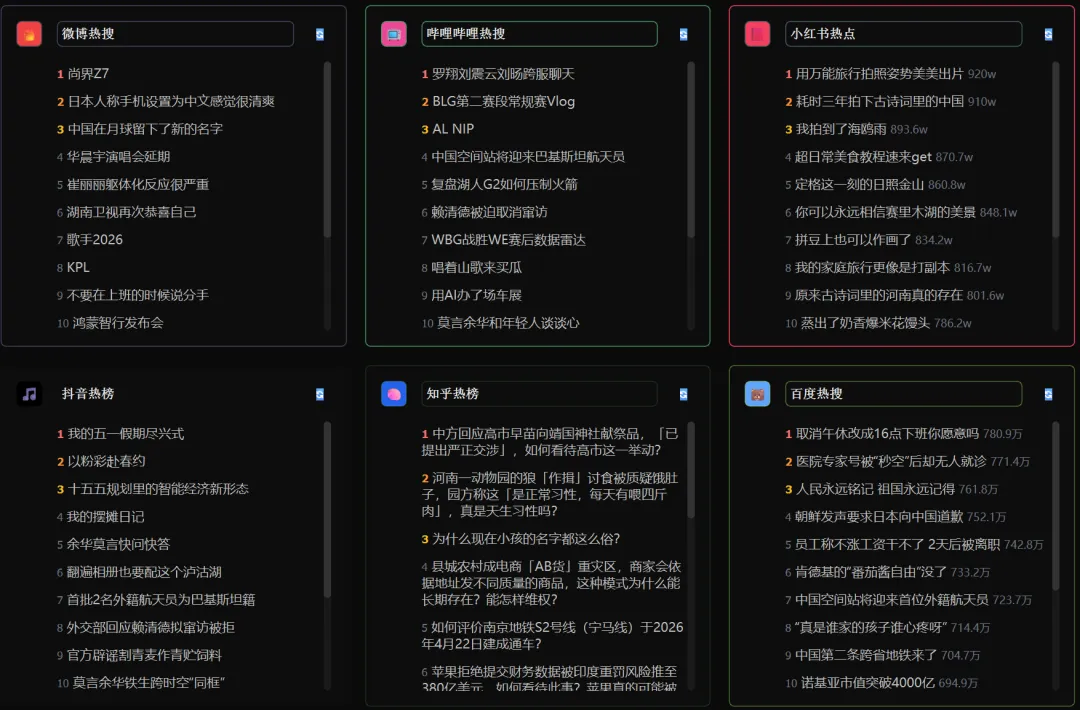The height and width of the screenshot is (710, 1080).
Task: Open Weibo topic 鸿蒙智行发布会
Action: [x=118, y=322]
